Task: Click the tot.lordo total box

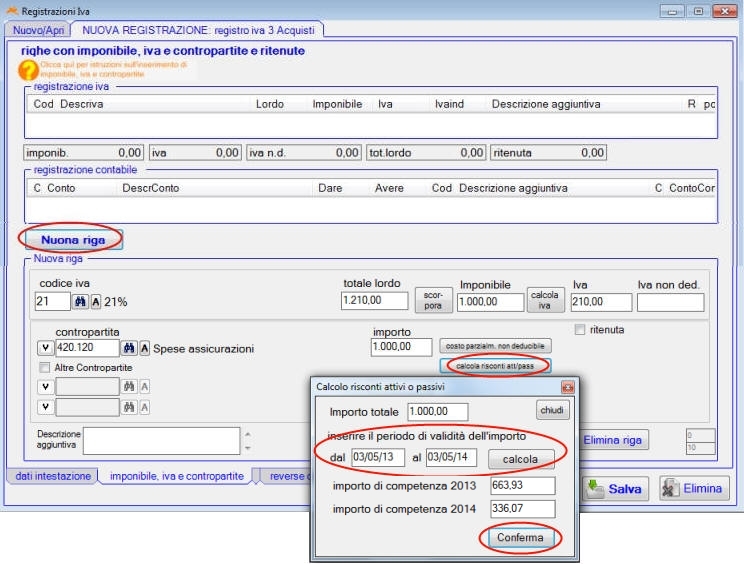Action: 426,153
